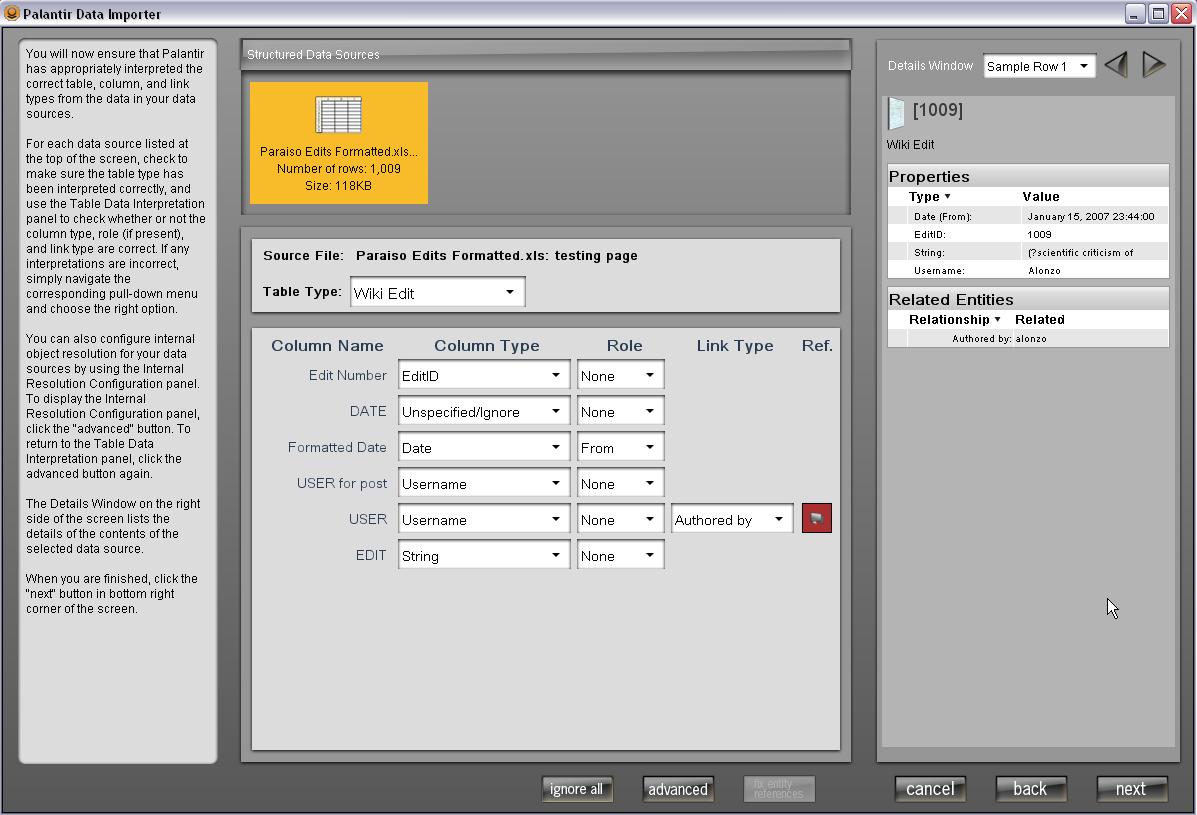Open Column Type dropdown for USER row
The width and height of the screenshot is (1197, 815).
tap(484, 519)
